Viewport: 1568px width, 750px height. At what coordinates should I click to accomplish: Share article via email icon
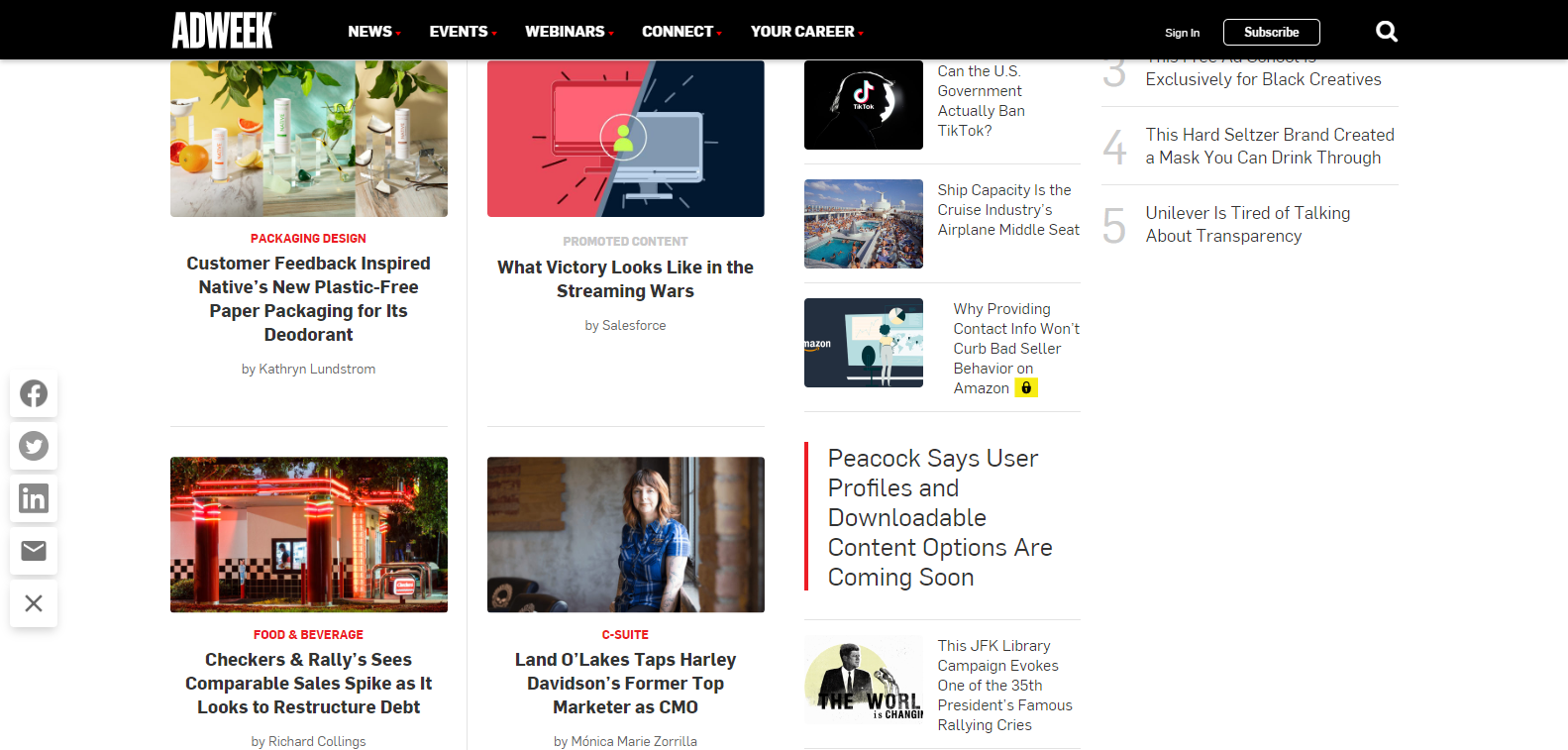pyautogui.click(x=34, y=551)
